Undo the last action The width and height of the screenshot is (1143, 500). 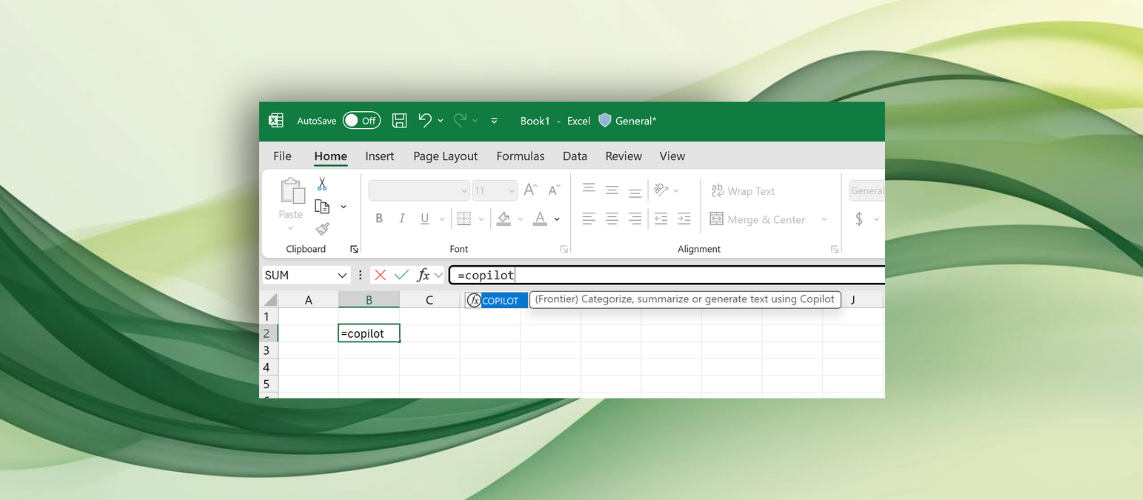coord(425,120)
